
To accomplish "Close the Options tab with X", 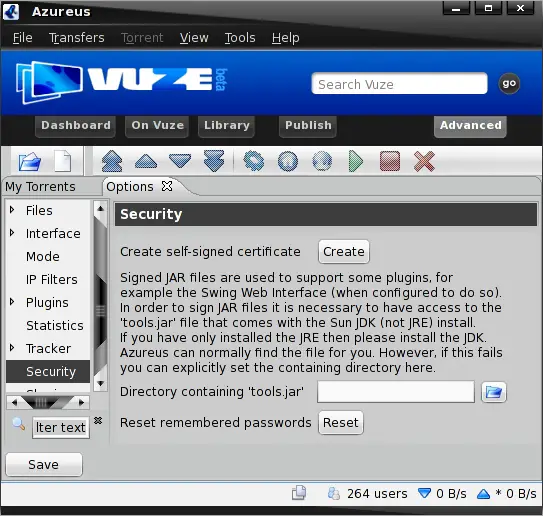I will click(167, 186).
